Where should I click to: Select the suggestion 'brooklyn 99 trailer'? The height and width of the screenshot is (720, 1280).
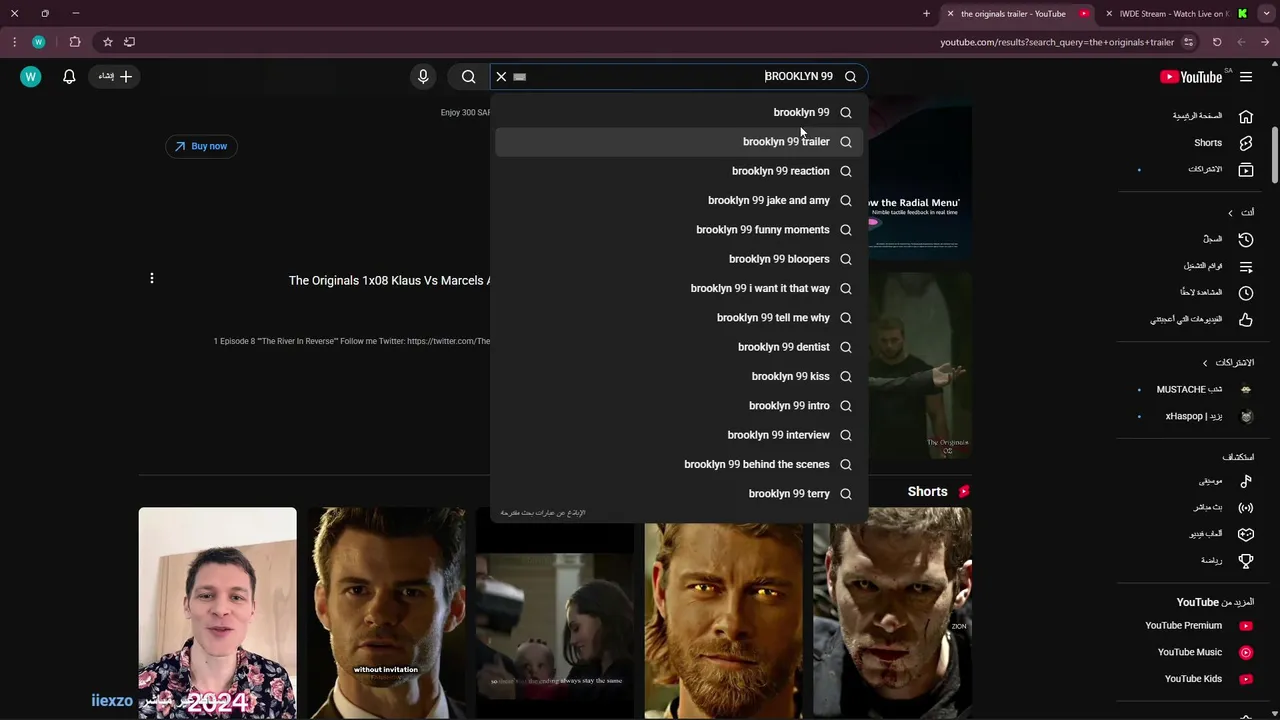click(679, 141)
